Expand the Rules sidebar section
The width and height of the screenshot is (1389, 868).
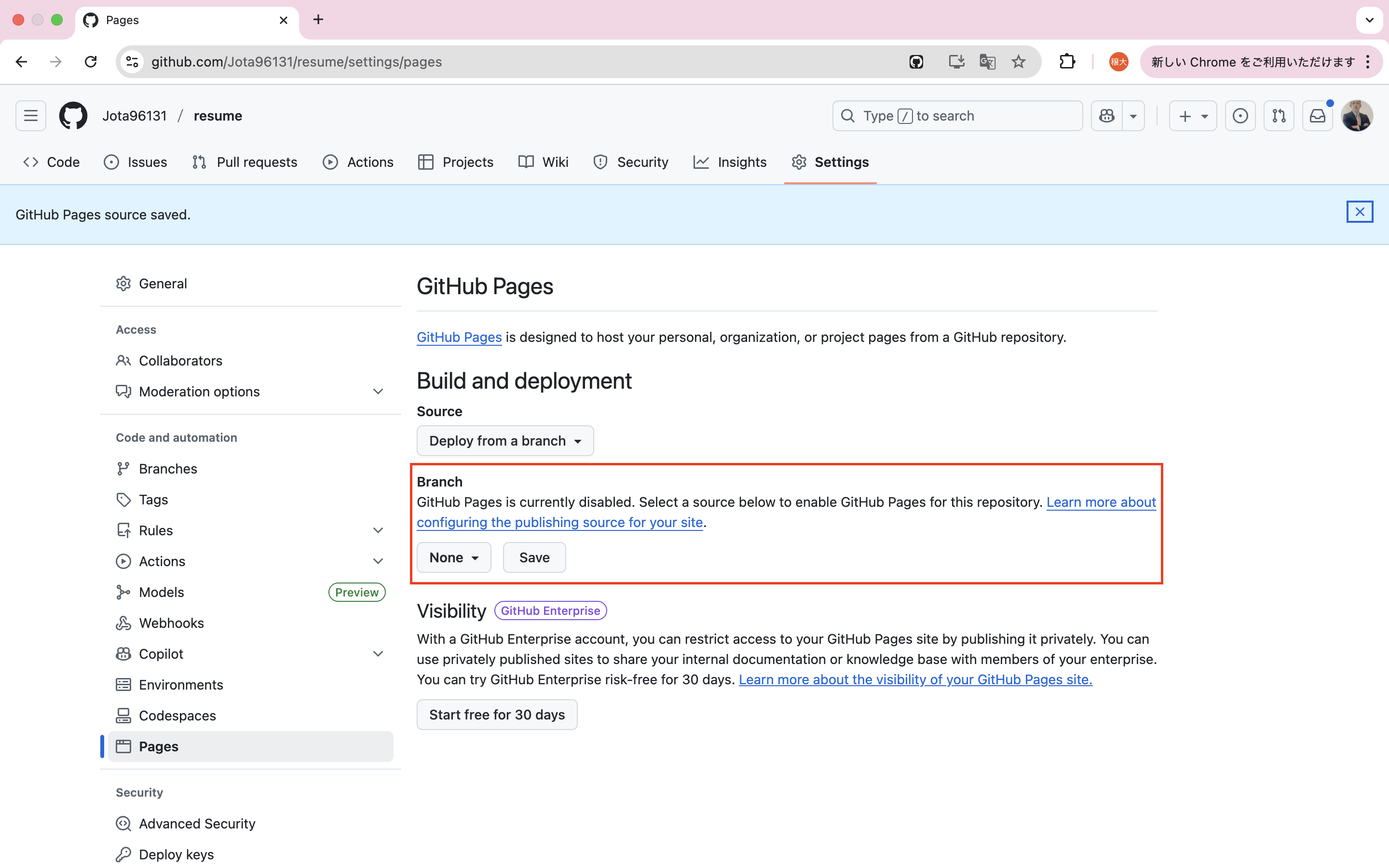tap(378, 530)
